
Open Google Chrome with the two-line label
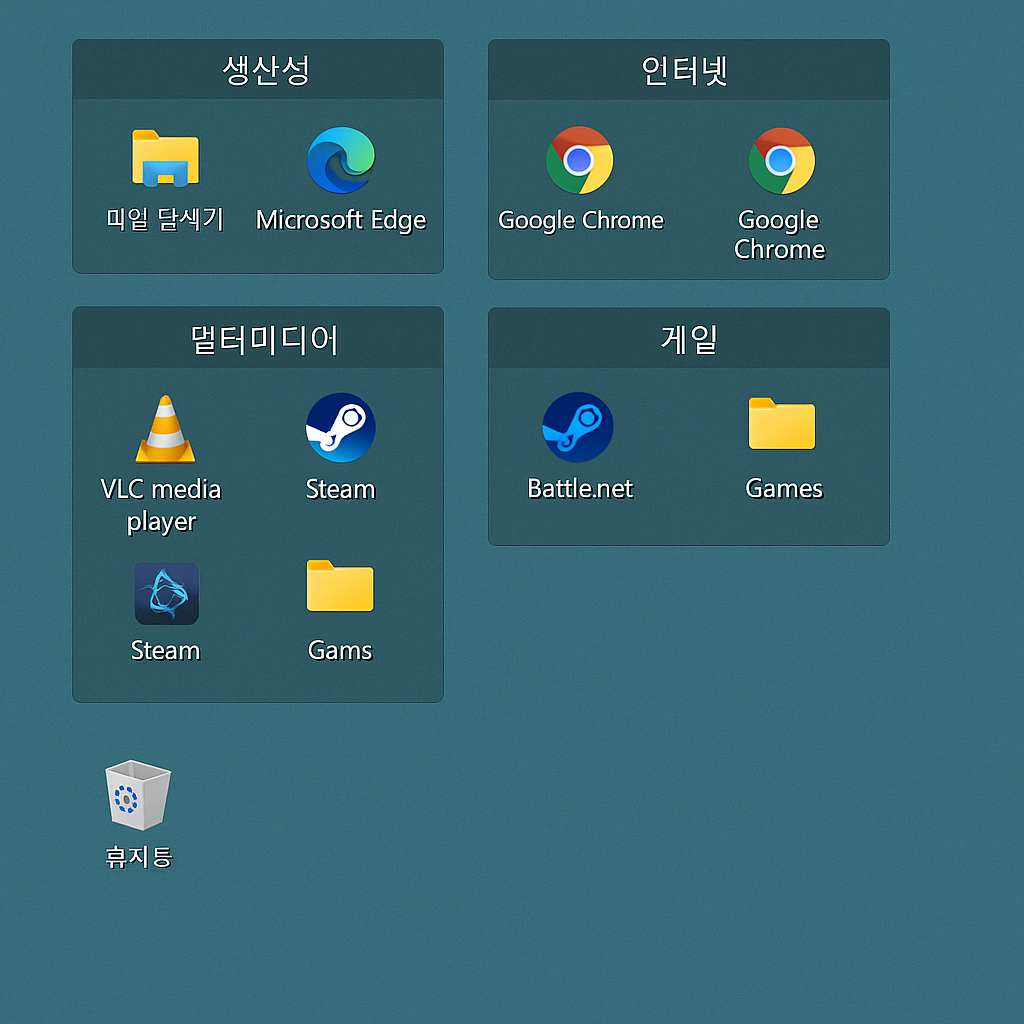(x=782, y=161)
